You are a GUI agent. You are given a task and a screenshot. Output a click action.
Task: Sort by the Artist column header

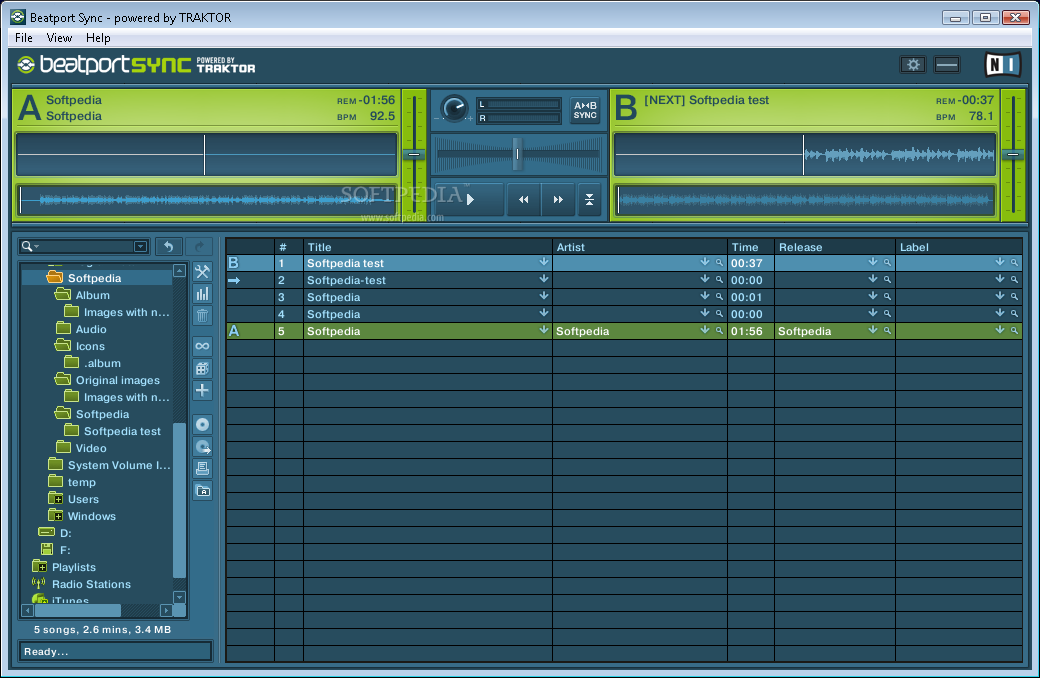639,247
